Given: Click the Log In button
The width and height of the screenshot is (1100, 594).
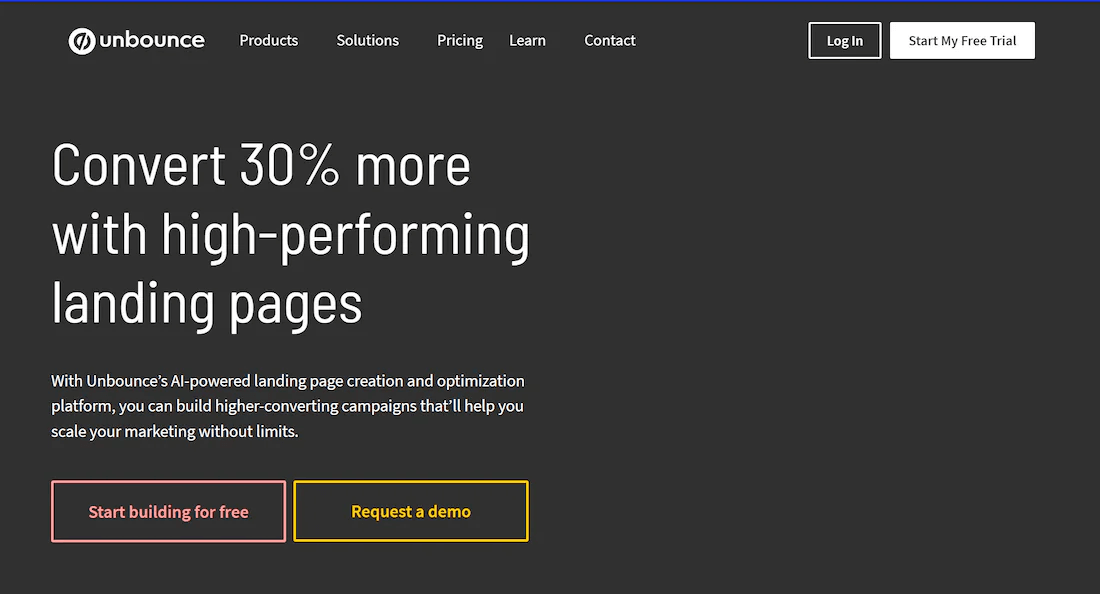Looking at the screenshot, I should point(845,41).
